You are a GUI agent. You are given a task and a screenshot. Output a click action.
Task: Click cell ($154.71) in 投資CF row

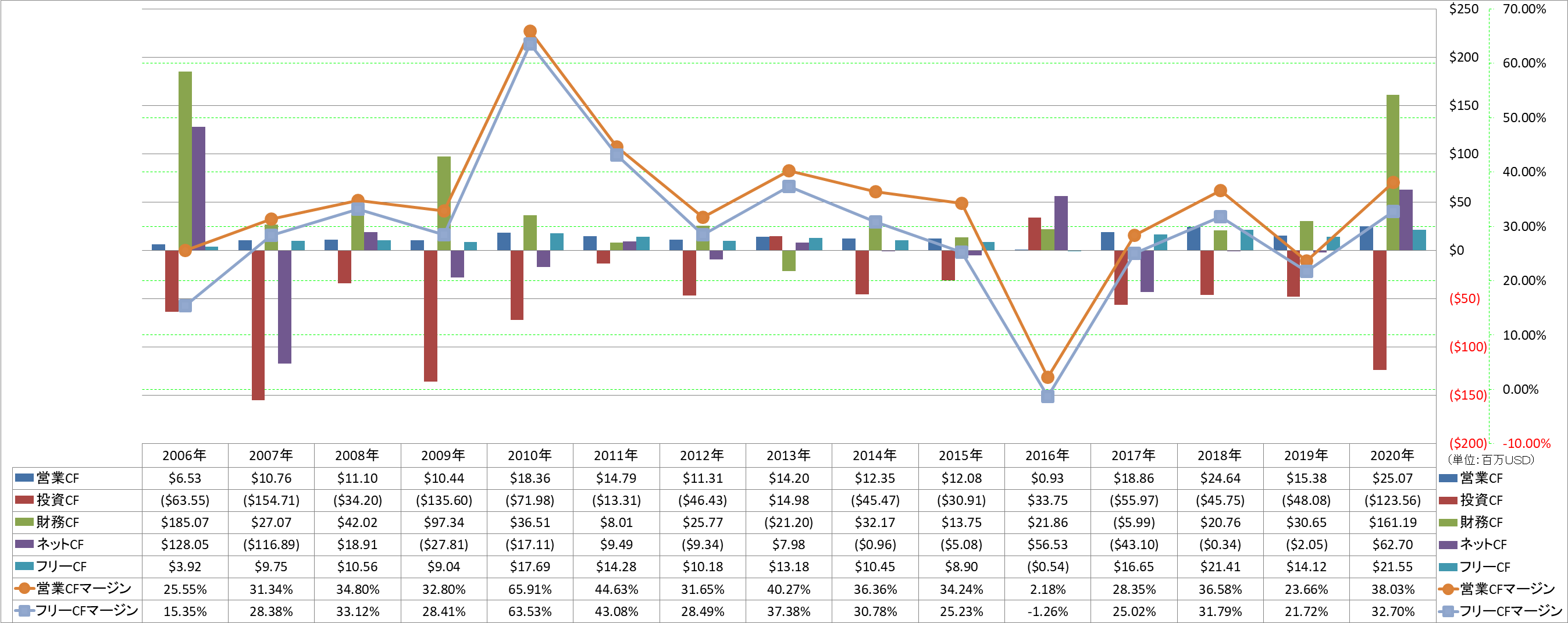[271, 500]
